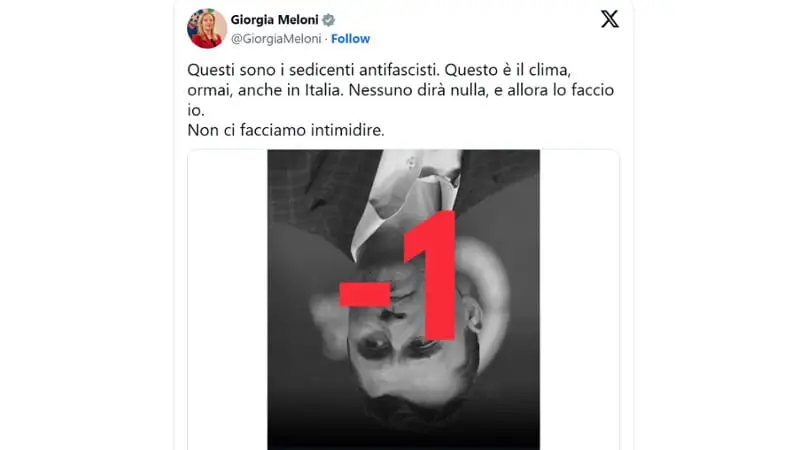800x450 pixels.
Task: Select the word 'antifascisti' in the post
Action: (397, 70)
